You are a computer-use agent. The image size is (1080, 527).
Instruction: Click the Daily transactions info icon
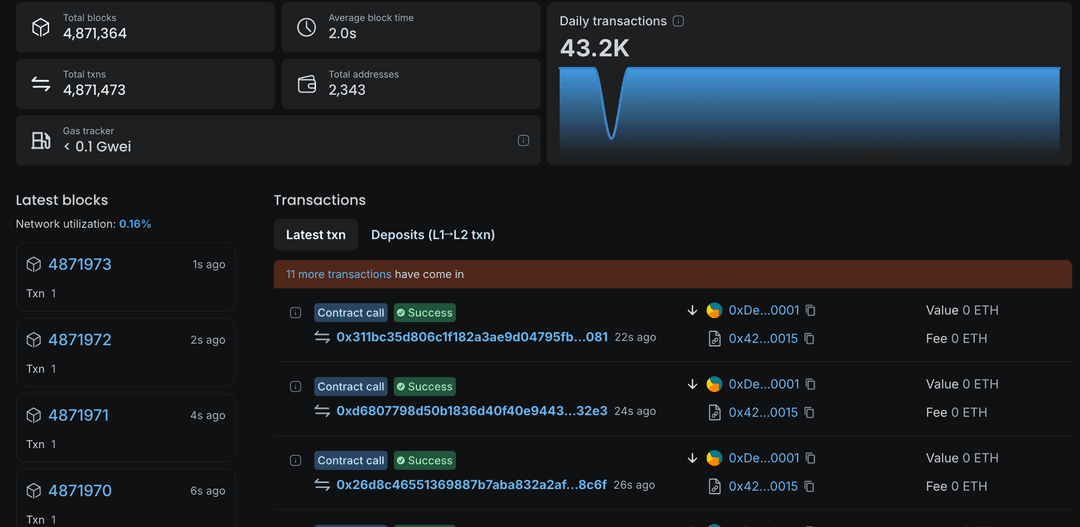[x=679, y=21]
